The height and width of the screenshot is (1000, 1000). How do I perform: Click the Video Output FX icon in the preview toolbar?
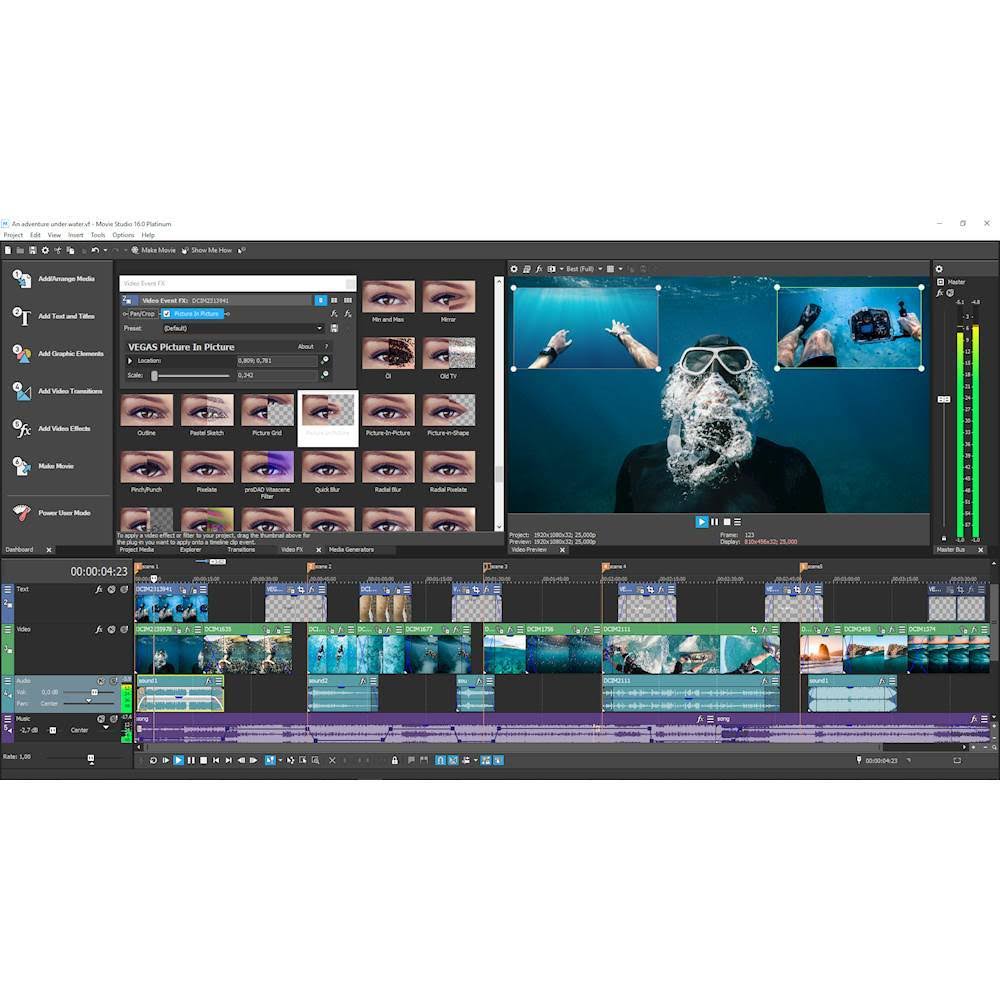coord(539,269)
